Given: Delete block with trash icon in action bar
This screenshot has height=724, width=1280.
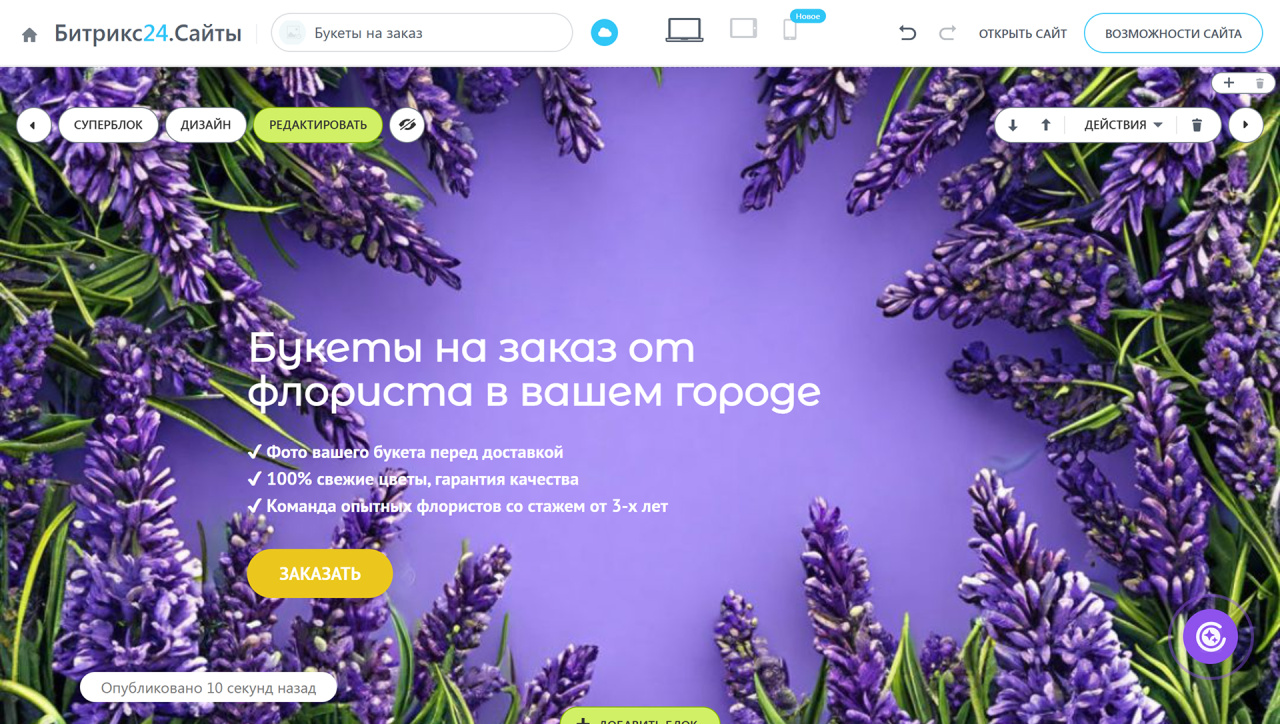Looking at the screenshot, I should click(x=1197, y=125).
